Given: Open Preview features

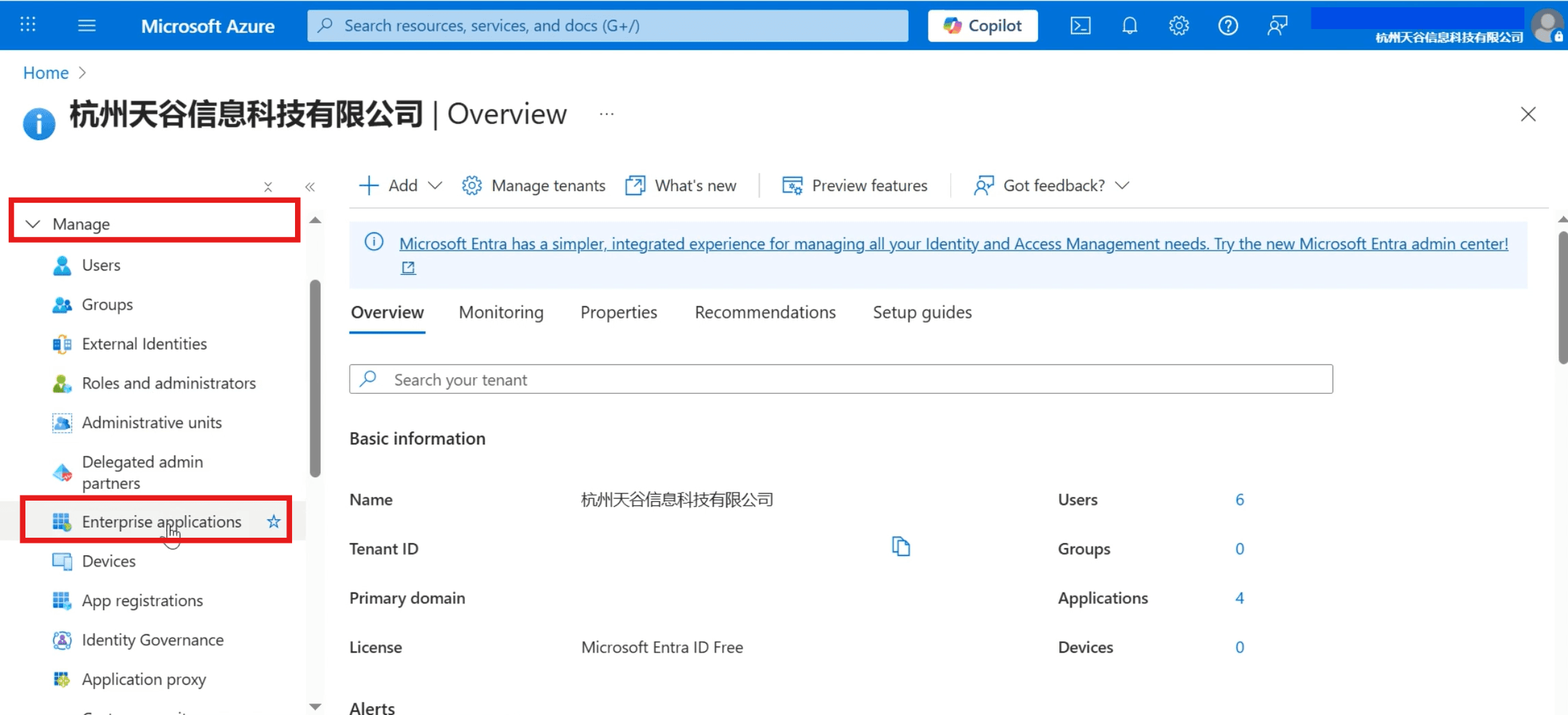Looking at the screenshot, I should 854,185.
